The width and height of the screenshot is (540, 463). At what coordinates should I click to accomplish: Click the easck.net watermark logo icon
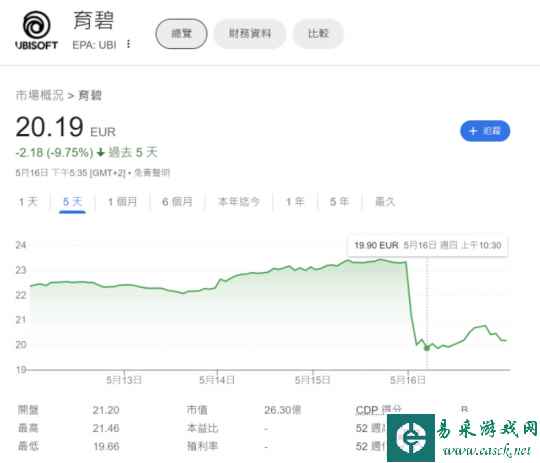coord(411,438)
